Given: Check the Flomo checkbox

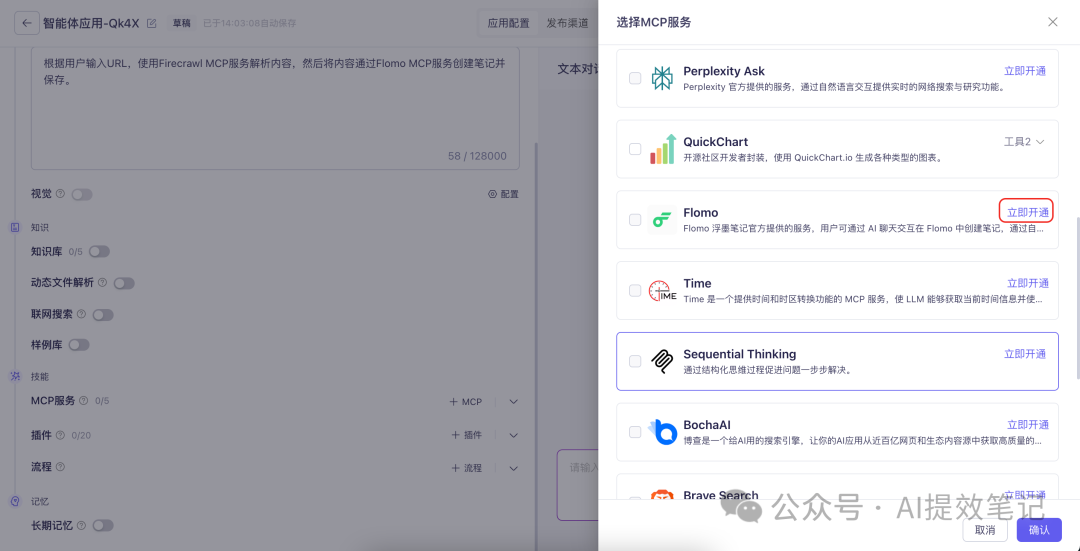Looking at the screenshot, I should pyautogui.click(x=635, y=220).
